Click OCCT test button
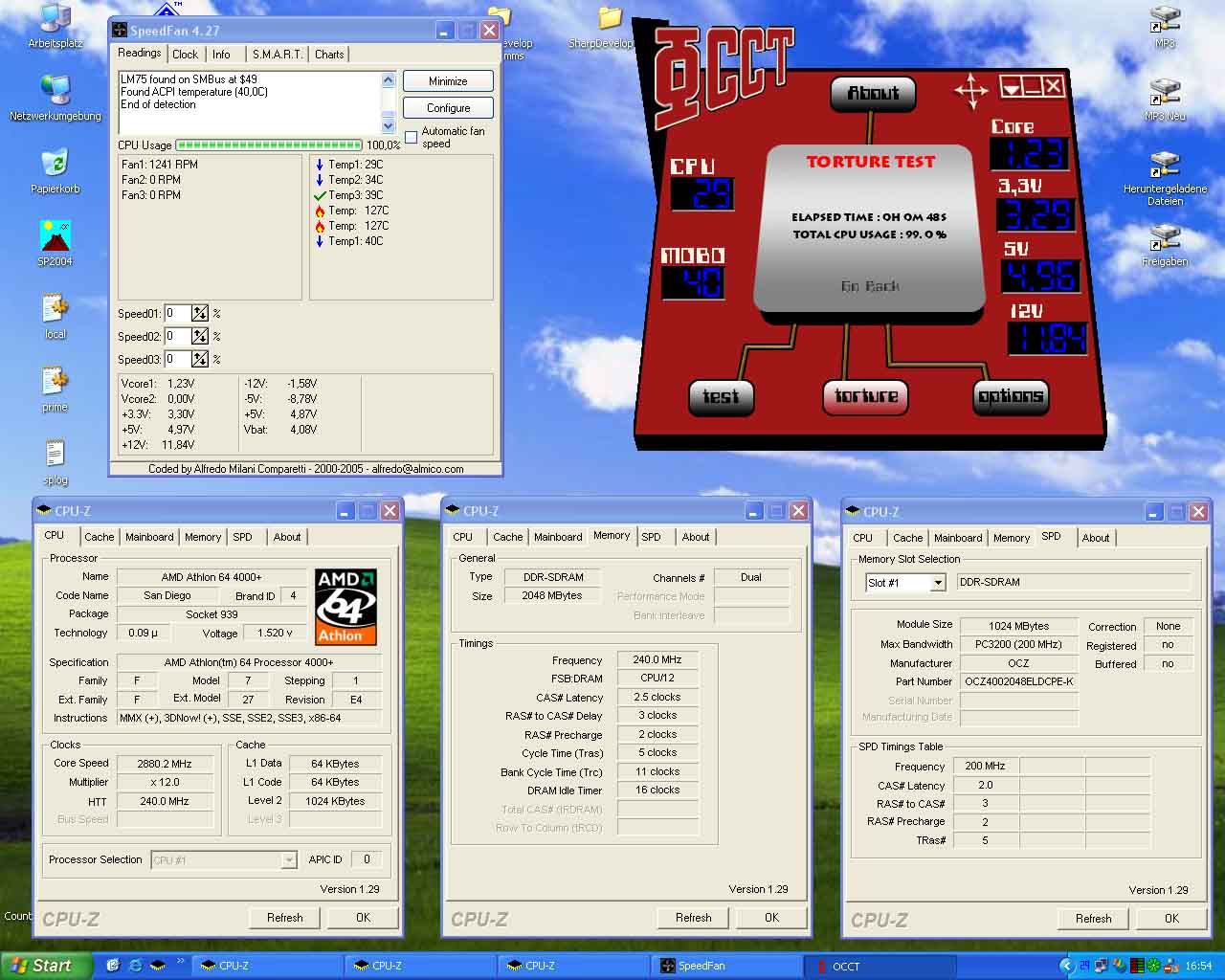Viewport: 1225px width, 980px height. pos(721,396)
